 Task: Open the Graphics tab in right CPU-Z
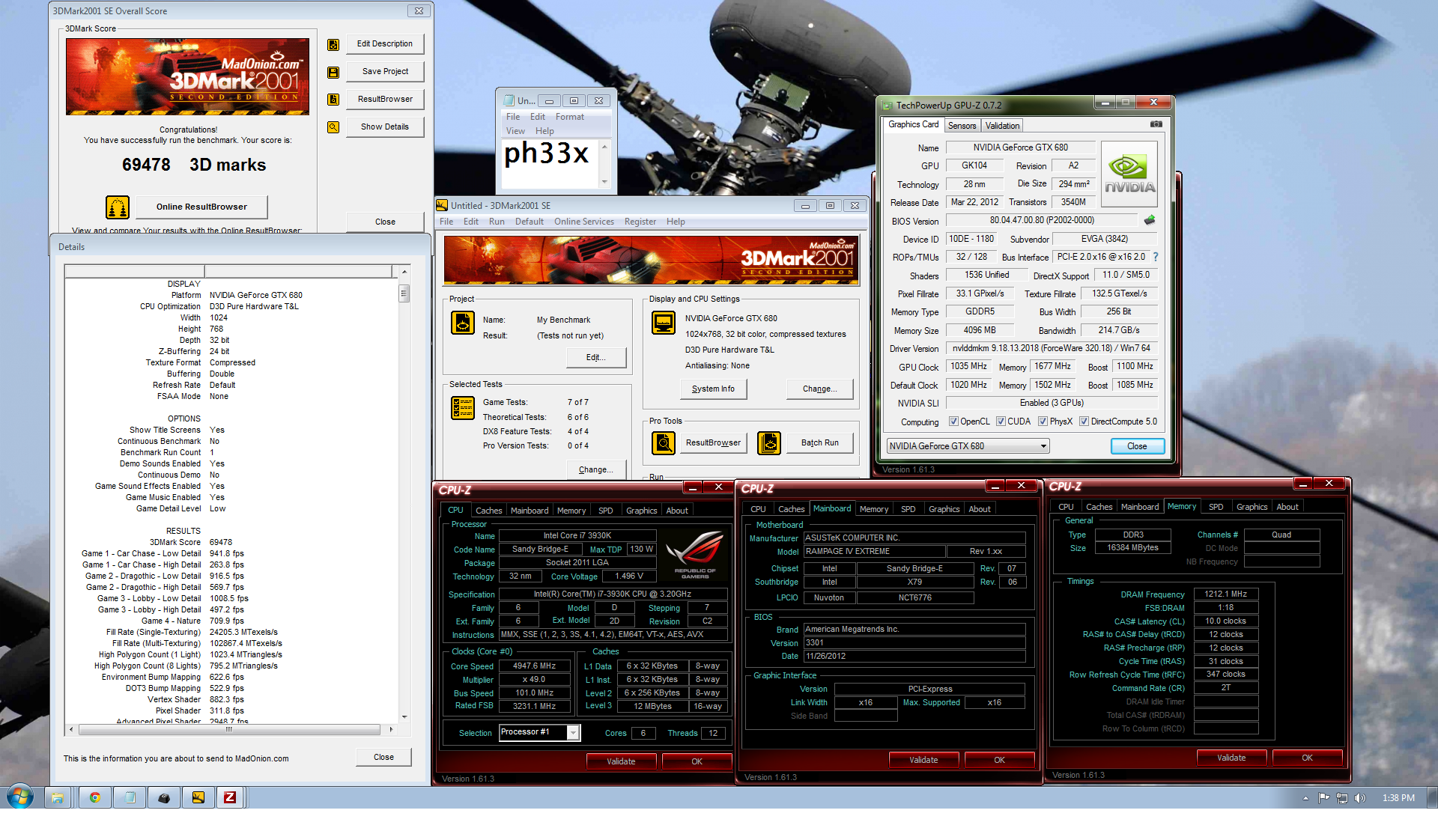click(x=1252, y=507)
